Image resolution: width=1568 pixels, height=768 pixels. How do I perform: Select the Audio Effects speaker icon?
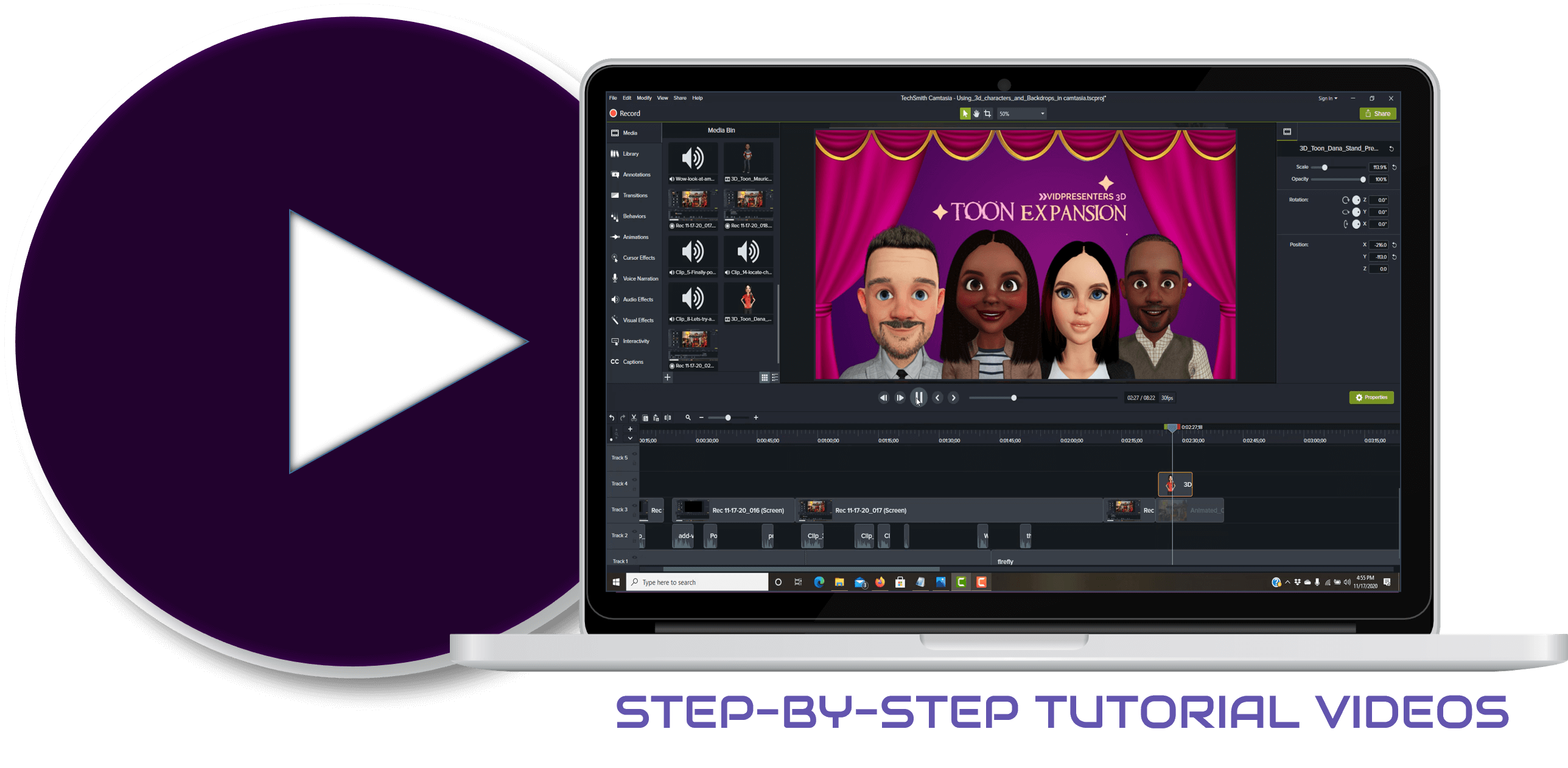[615, 299]
